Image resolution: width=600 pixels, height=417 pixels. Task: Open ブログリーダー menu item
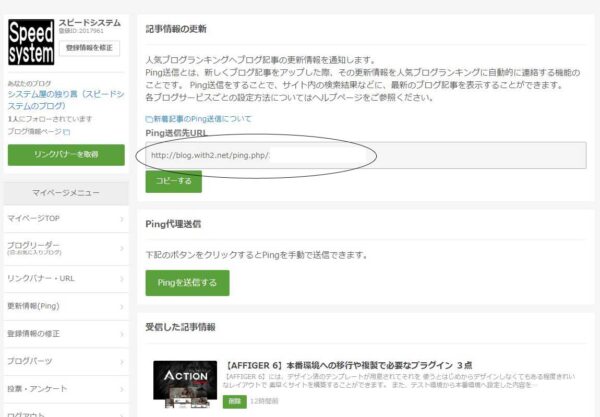[x=66, y=249]
